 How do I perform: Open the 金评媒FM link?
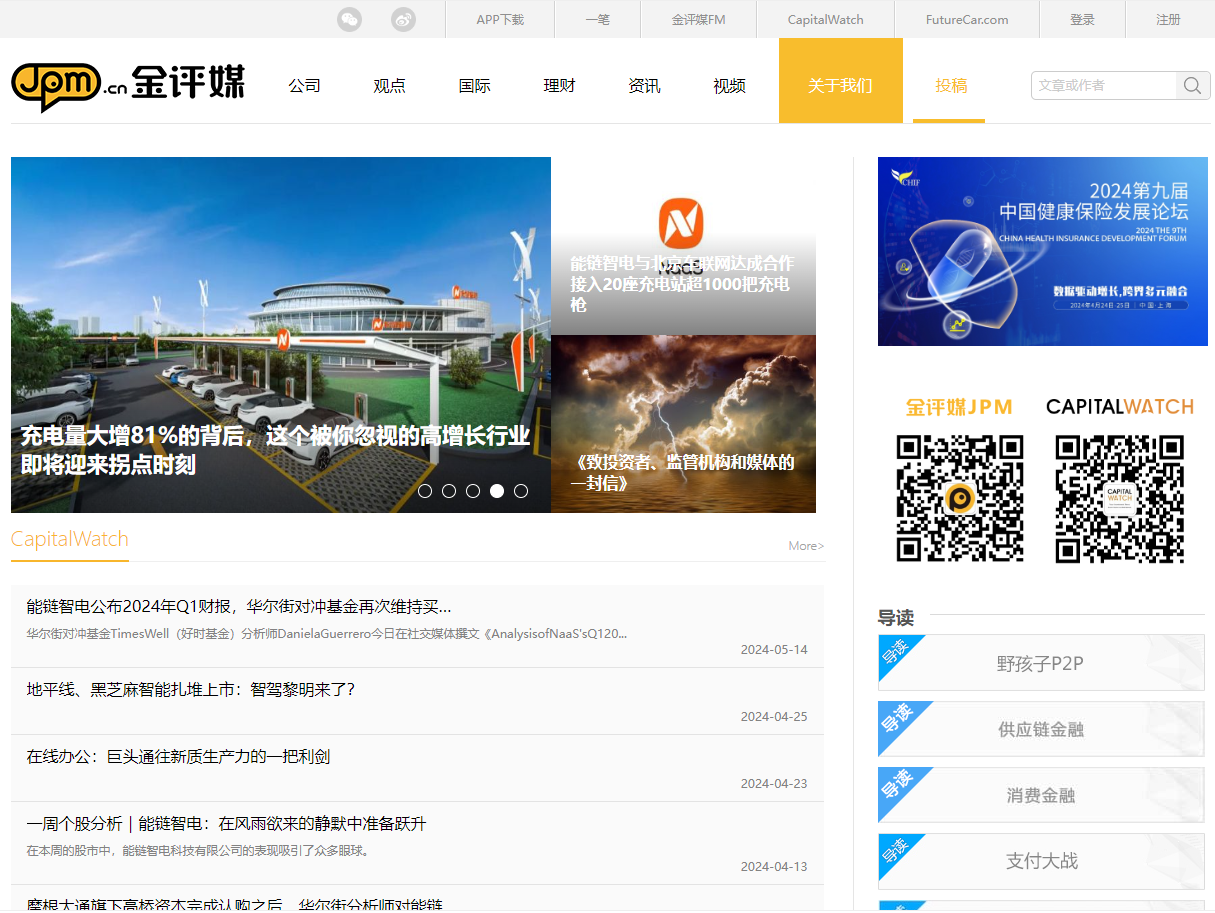698,19
